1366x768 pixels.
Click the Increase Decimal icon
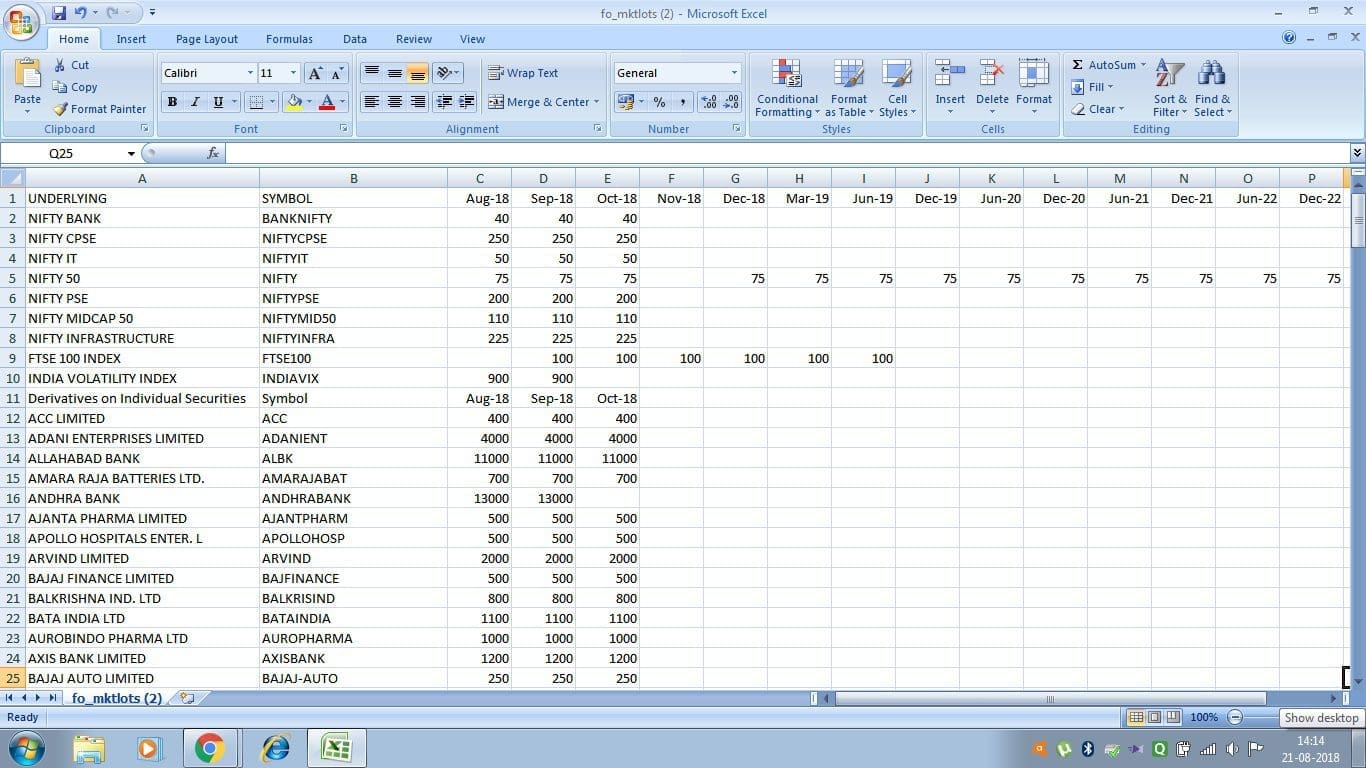(706, 102)
